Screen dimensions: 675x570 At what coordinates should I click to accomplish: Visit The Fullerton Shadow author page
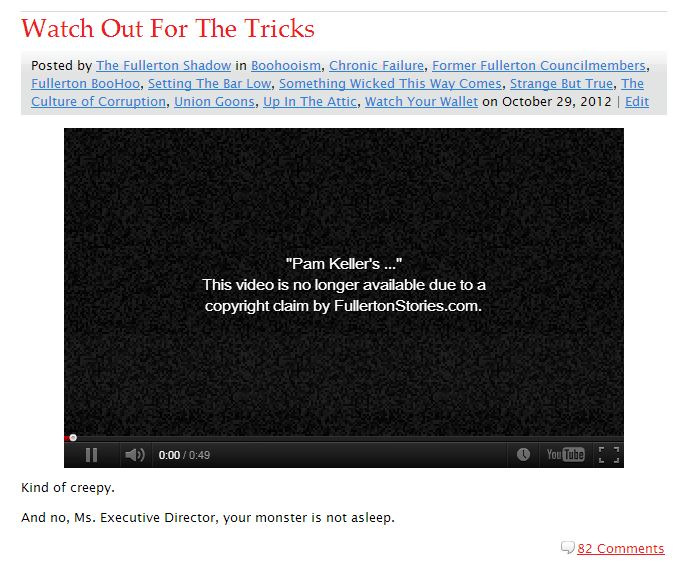[164, 65]
